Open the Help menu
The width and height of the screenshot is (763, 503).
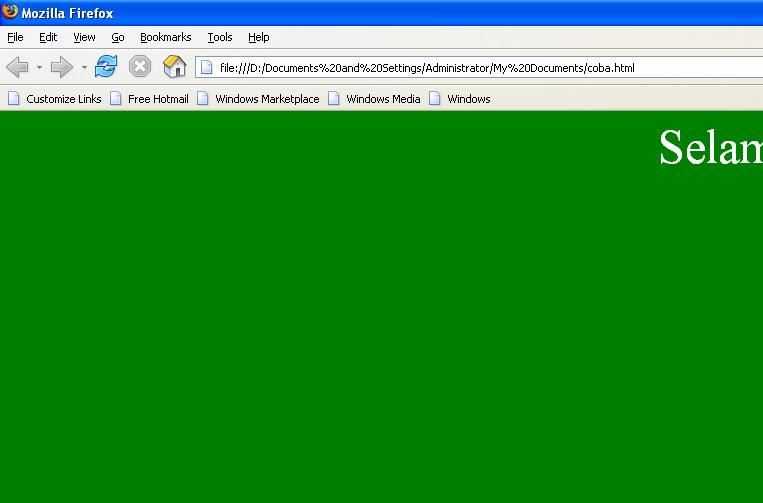click(258, 37)
